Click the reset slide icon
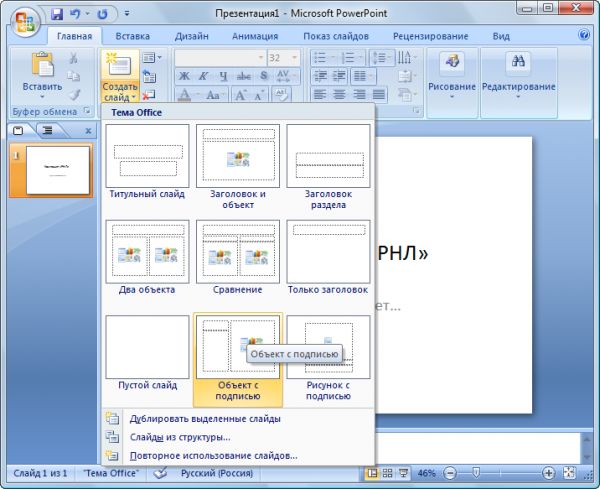The height and width of the screenshot is (489, 600). pyautogui.click(x=149, y=76)
